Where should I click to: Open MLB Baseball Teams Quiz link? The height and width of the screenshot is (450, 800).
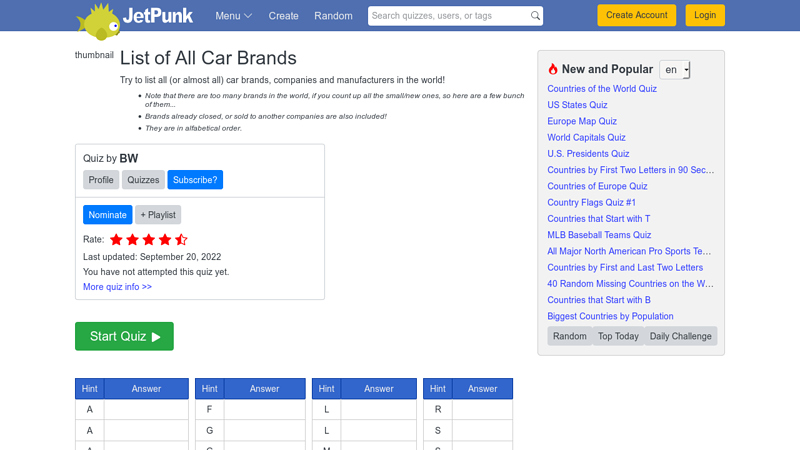(x=599, y=235)
